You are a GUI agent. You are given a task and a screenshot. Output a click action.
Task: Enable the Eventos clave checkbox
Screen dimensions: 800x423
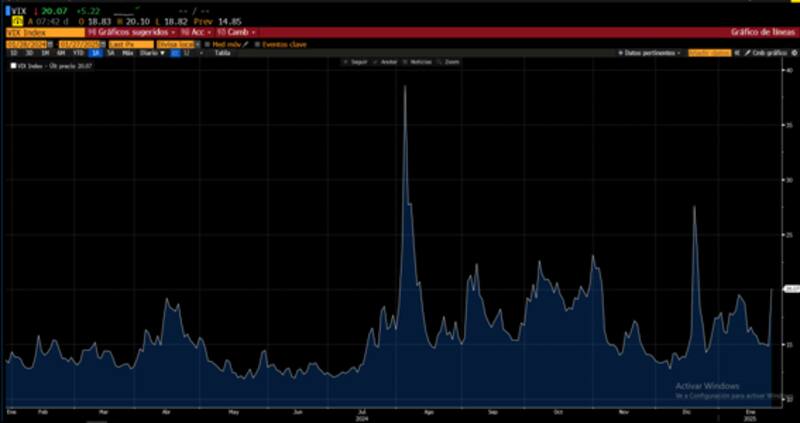coord(256,44)
